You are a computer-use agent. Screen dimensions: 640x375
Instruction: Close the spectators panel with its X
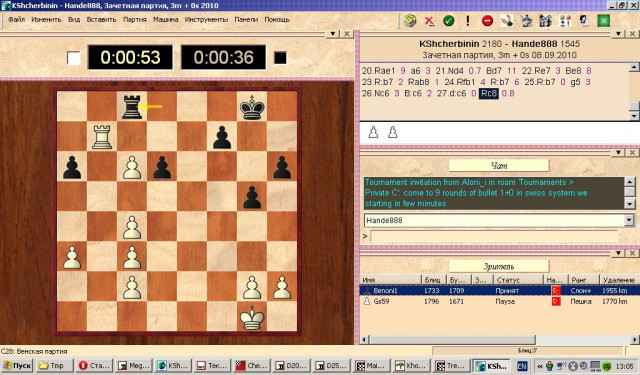pos(632,253)
